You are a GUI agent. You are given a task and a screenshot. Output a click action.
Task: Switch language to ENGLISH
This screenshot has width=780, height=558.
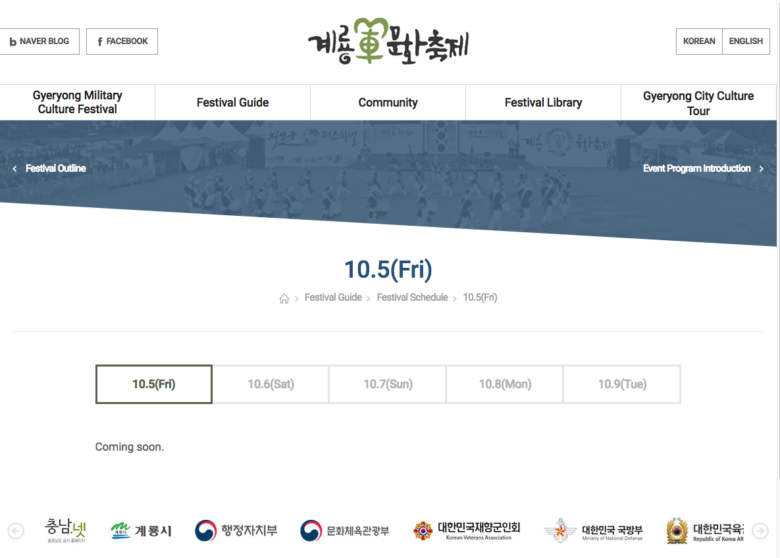point(745,42)
